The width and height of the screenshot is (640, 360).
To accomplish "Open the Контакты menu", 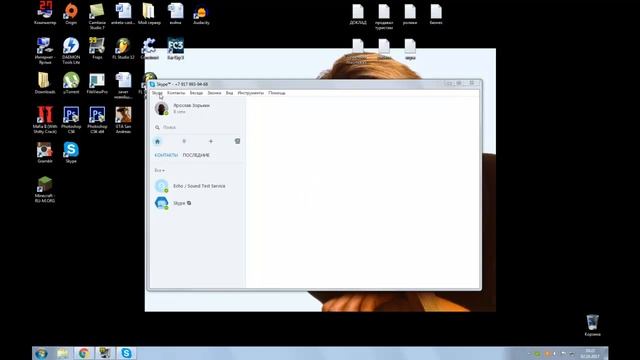I will pyautogui.click(x=176, y=93).
